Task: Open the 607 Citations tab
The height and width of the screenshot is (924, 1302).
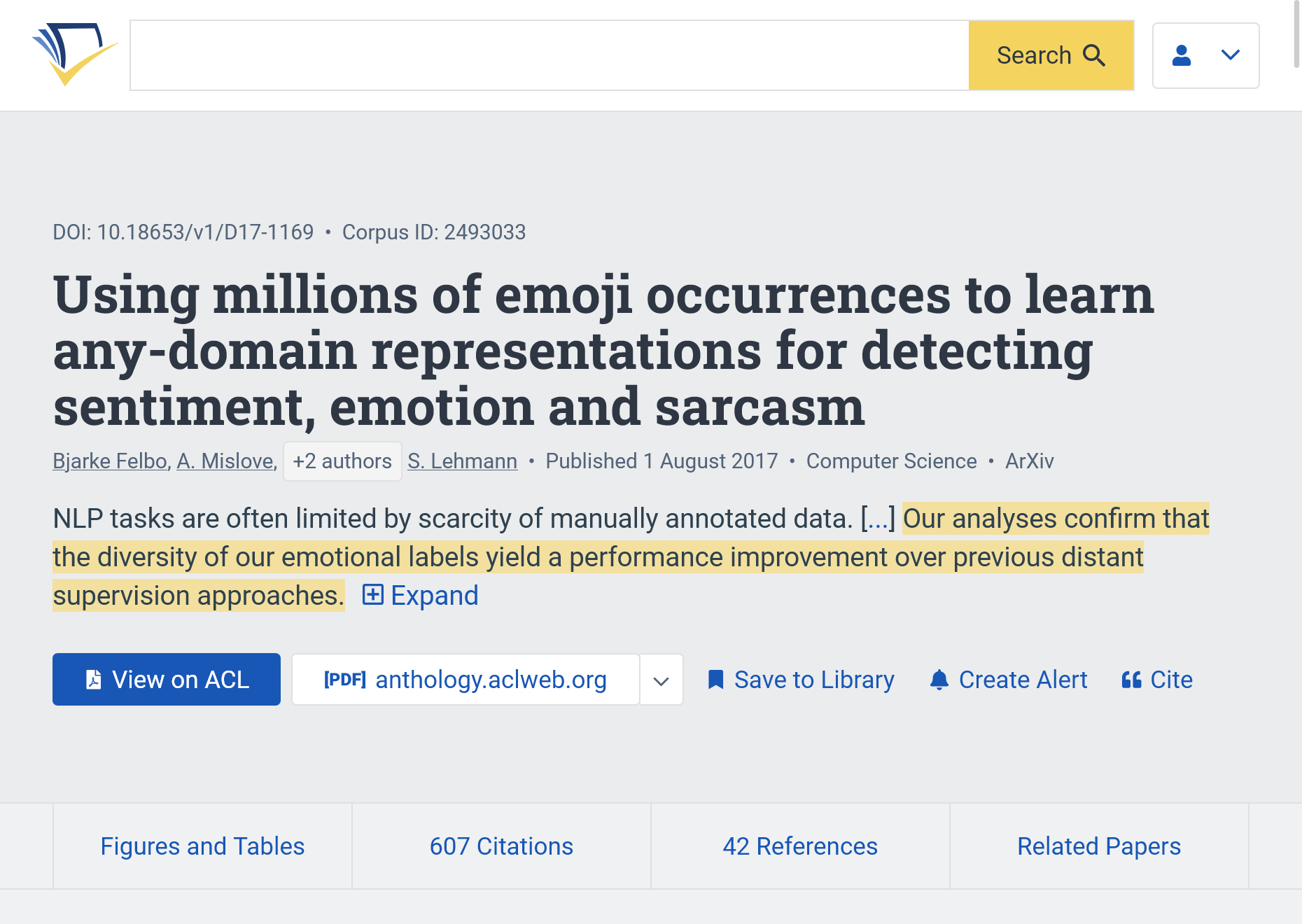Action: (501, 846)
